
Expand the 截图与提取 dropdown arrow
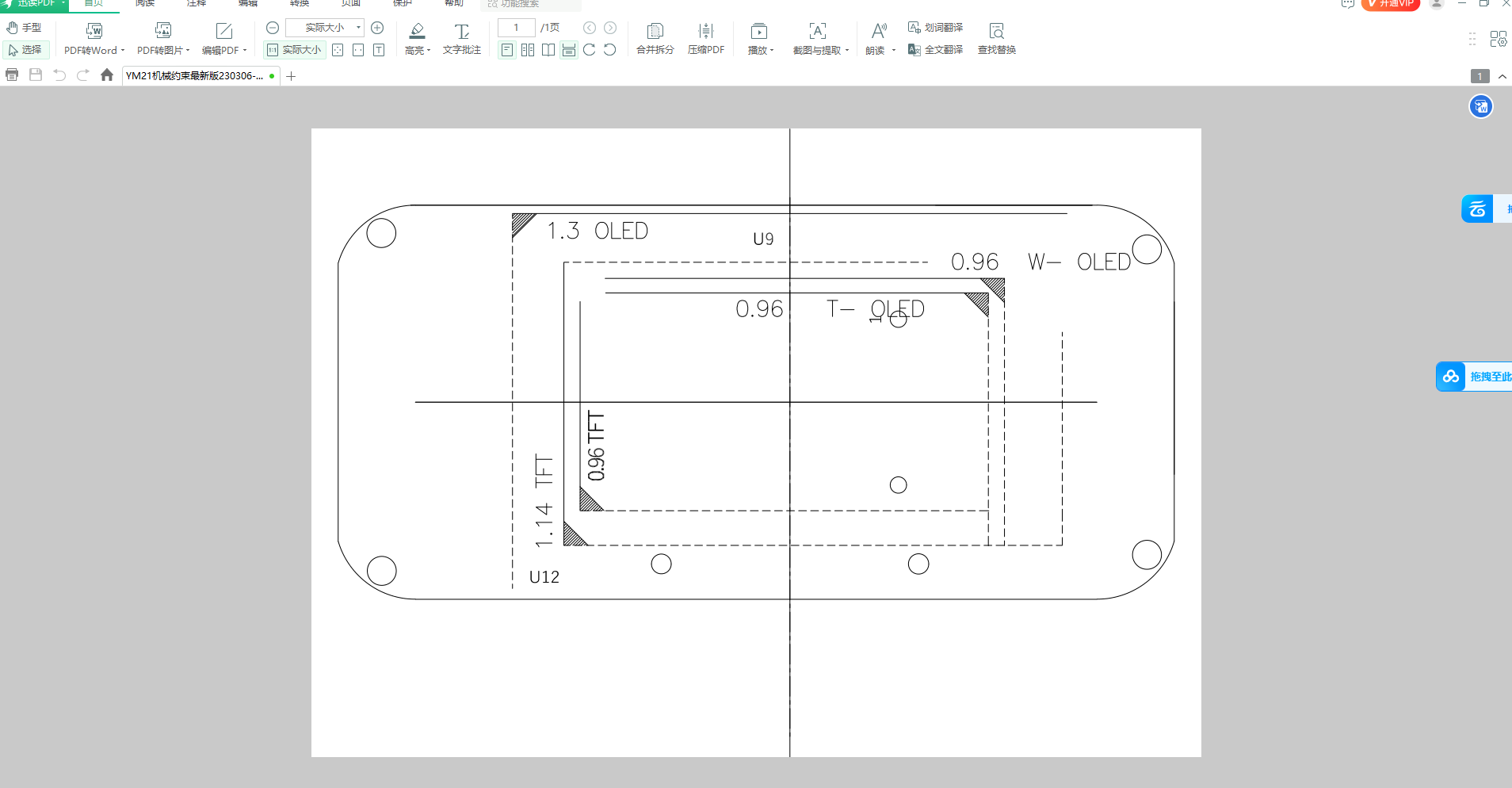pyautogui.click(x=847, y=51)
